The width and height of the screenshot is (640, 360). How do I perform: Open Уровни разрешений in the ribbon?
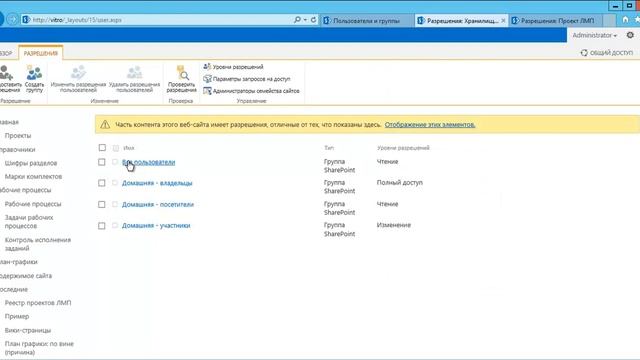click(233, 67)
